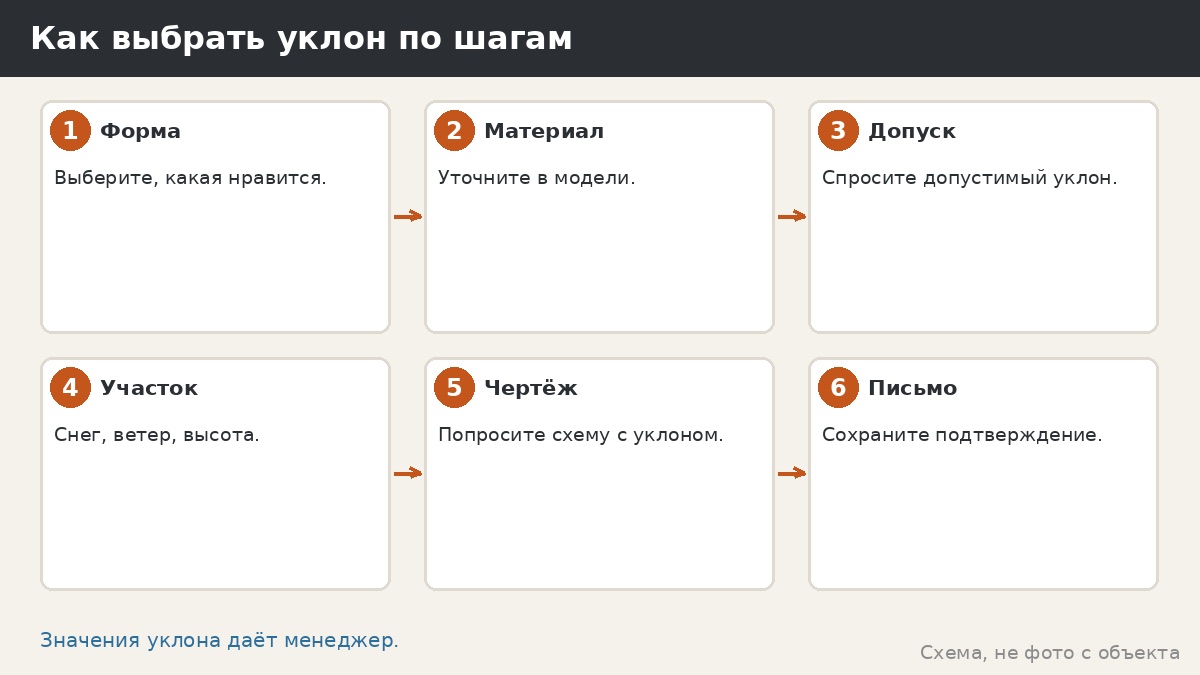Select the heading 'Материал'
The width and height of the screenshot is (1200, 675).
(x=544, y=131)
